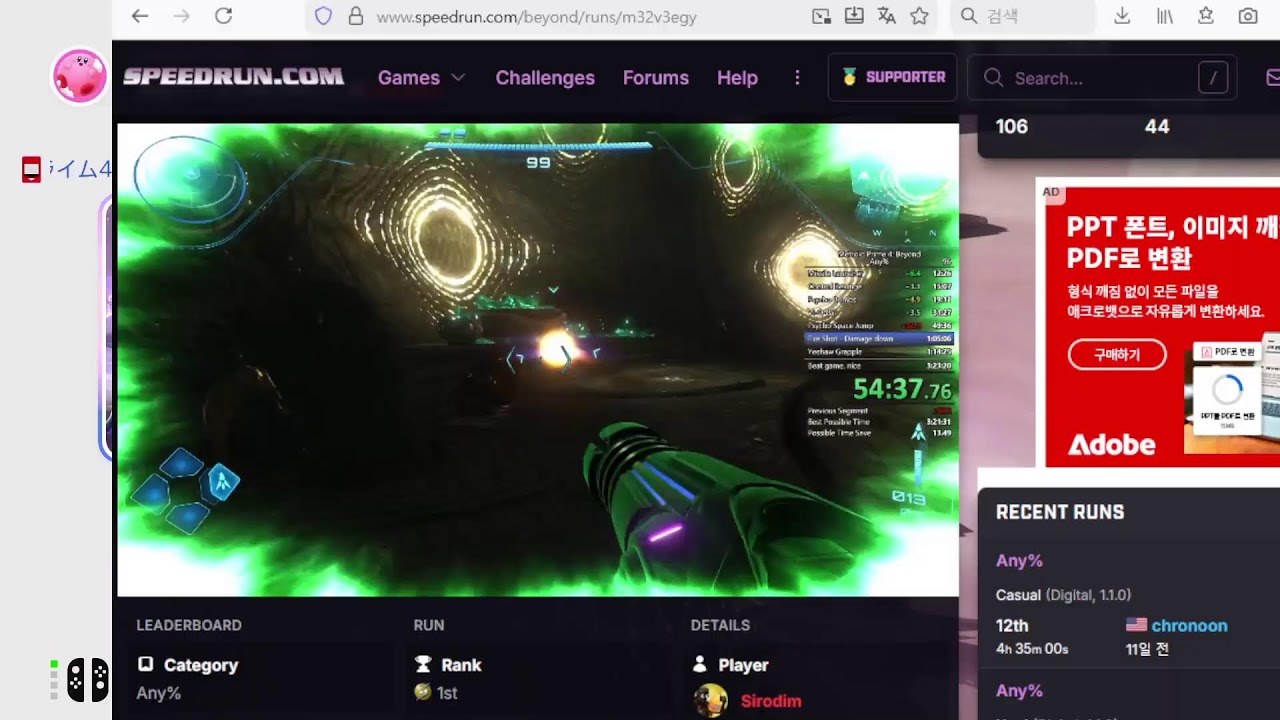This screenshot has width=1280, height=720.
Task: Open the Forums menu item
Action: point(656,78)
